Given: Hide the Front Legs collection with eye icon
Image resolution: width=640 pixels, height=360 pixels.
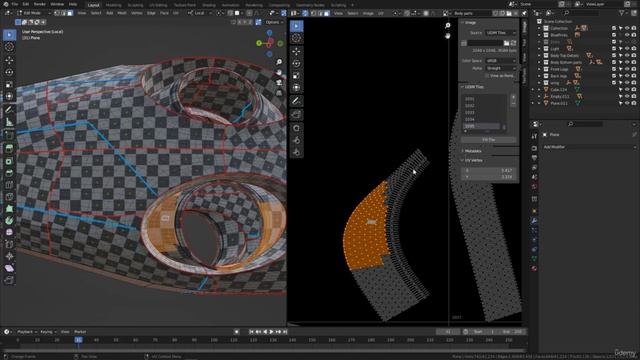Looking at the screenshot, I should (x=627, y=69).
